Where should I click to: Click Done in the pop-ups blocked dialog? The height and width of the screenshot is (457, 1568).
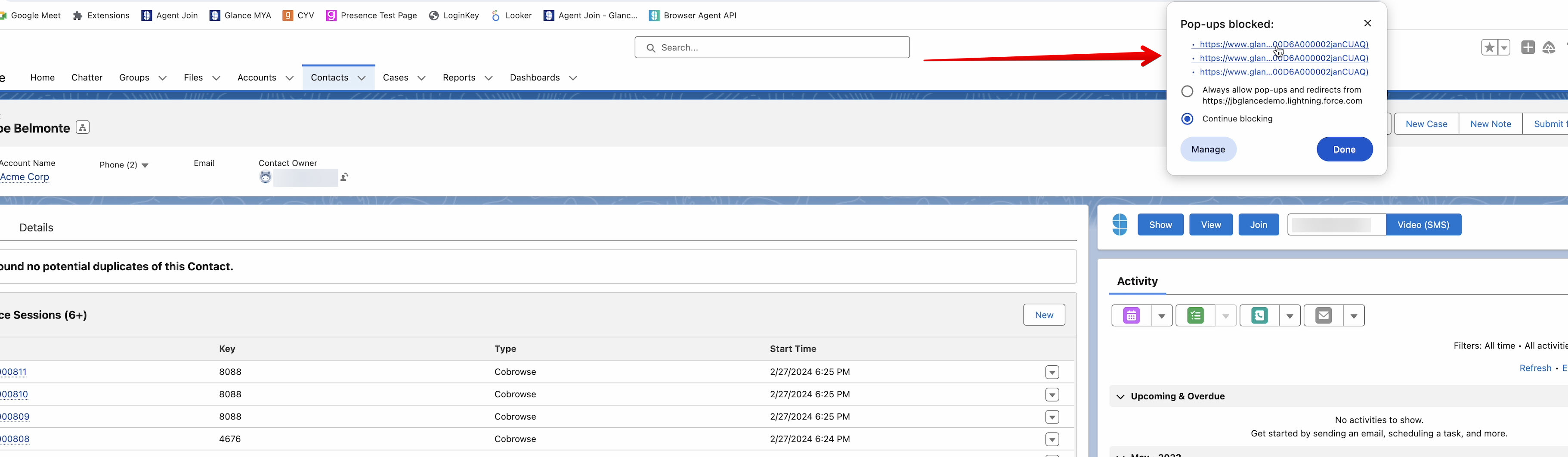1344,150
